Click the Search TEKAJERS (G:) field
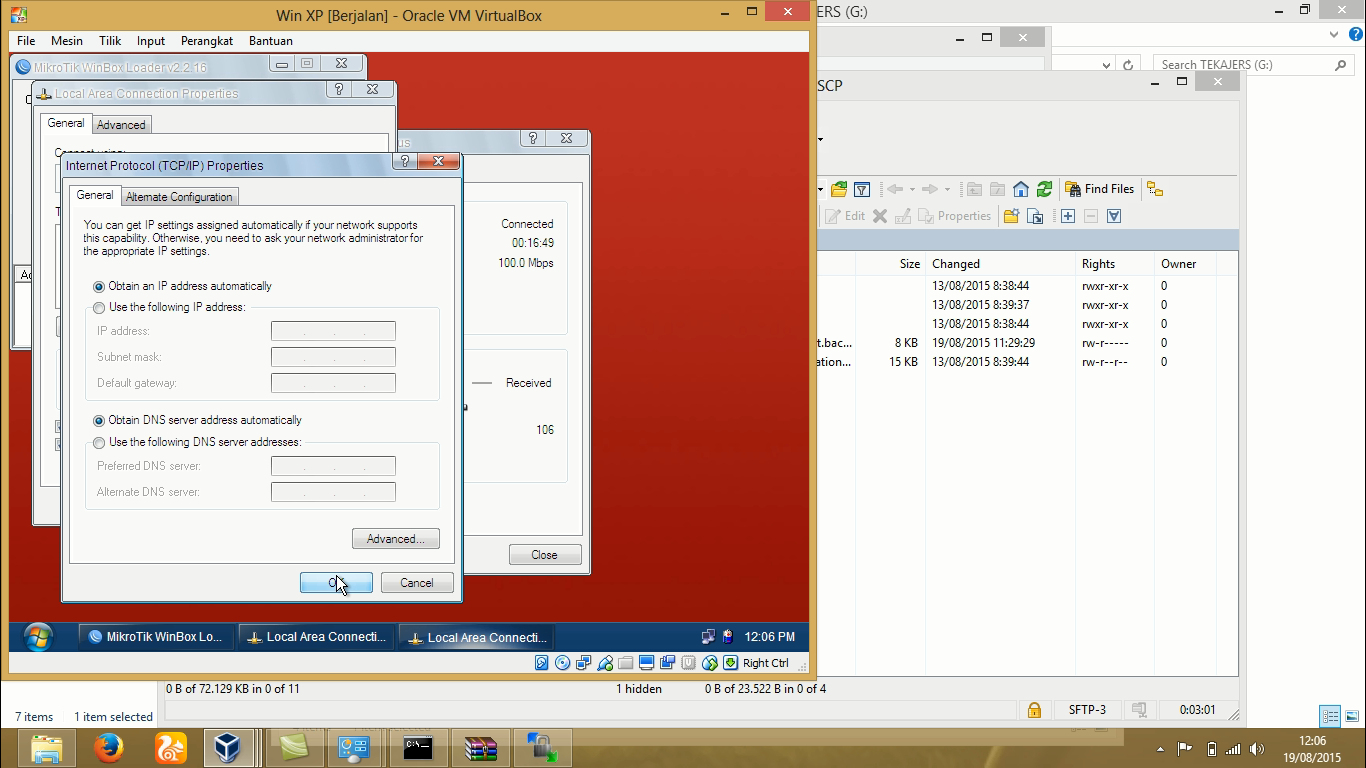The image size is (1366, 768). (x=1255, y=65)
